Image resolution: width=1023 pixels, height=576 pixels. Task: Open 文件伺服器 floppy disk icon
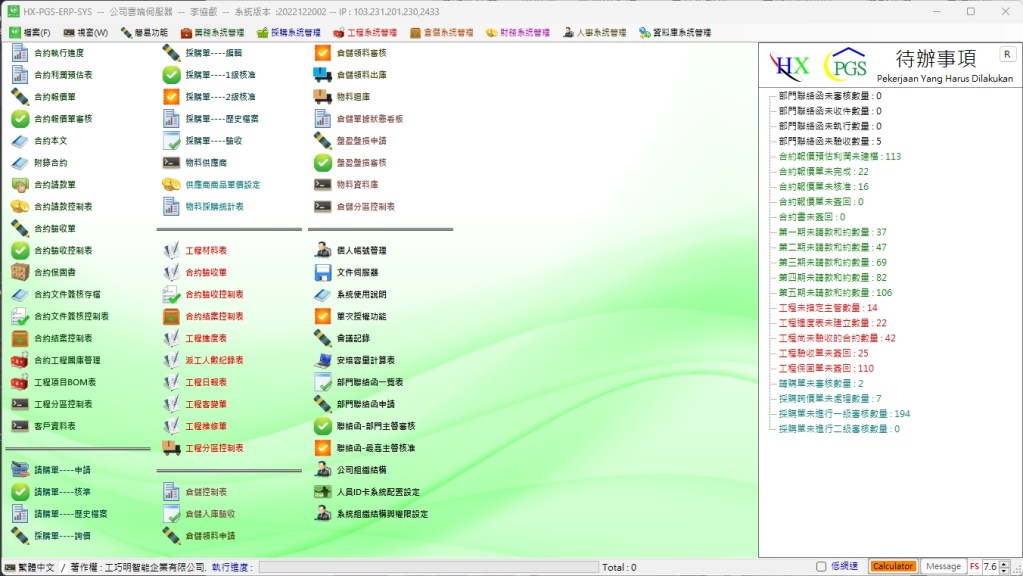tap(322, 272)
